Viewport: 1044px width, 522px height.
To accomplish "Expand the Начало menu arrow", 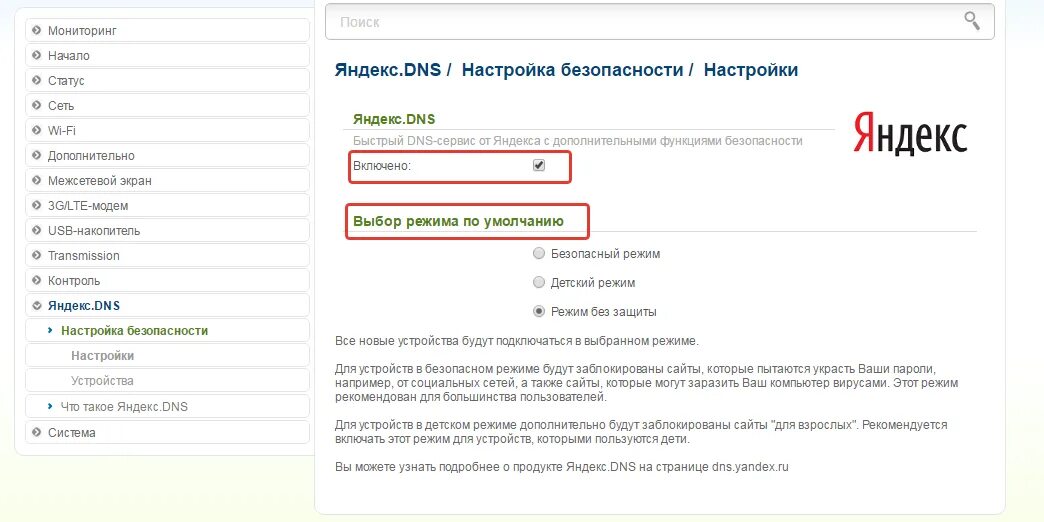I will point(37,55).
